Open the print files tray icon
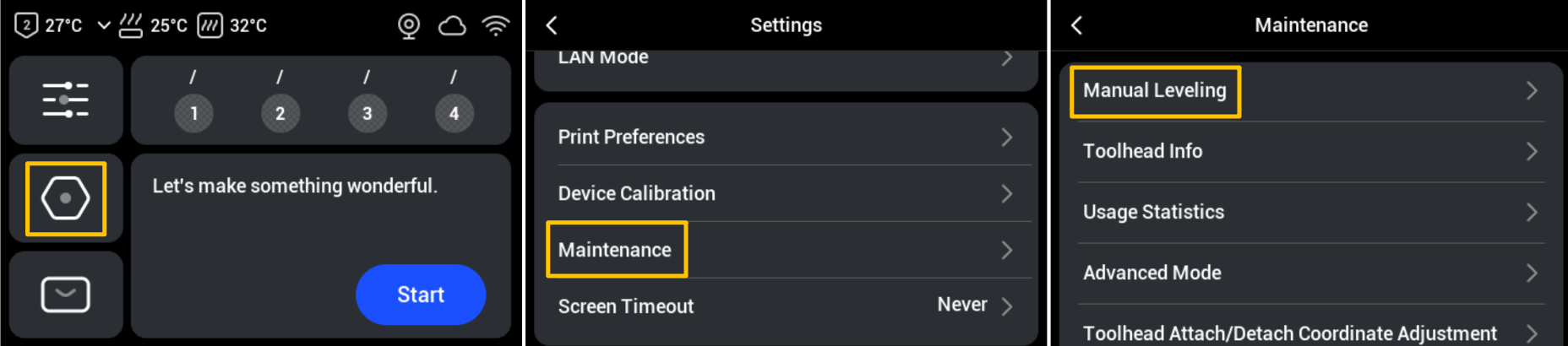Image resolution: width=1568 pixels, height=346 pixels. click(x=66, y=295)
